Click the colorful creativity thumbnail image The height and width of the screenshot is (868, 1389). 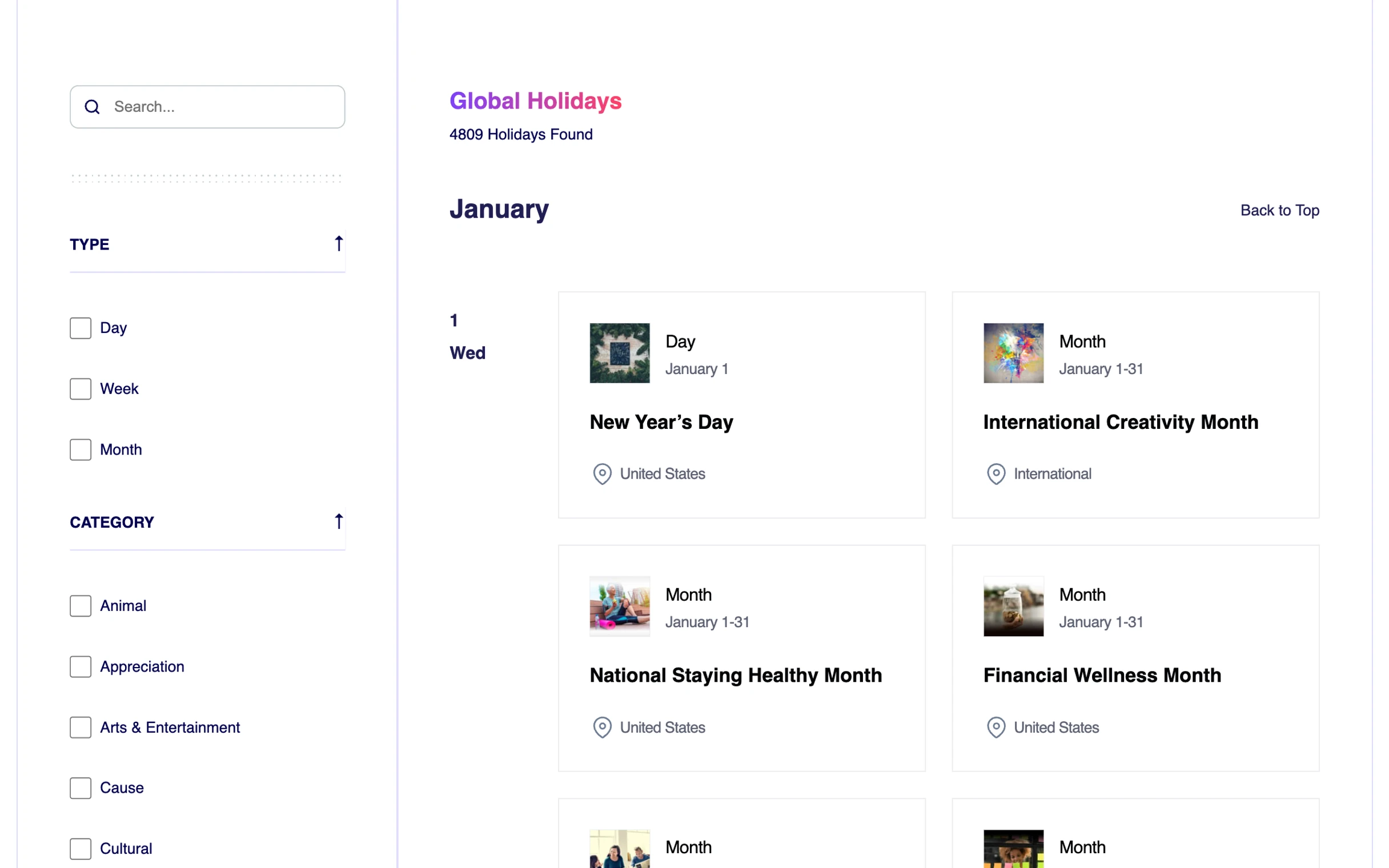coord(1013,353)
